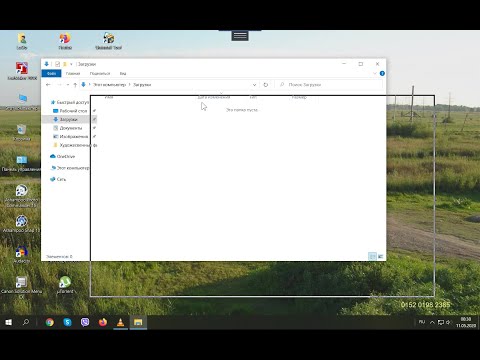
Task: Switch to details view icon in status bar
Action: pos(372,256)
